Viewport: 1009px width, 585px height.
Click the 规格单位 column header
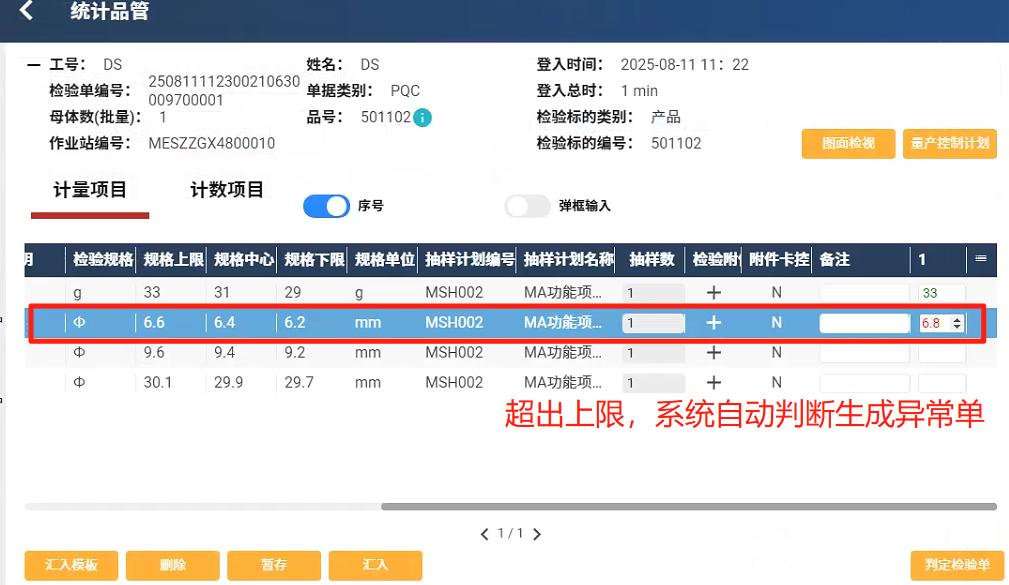(385, 259)
